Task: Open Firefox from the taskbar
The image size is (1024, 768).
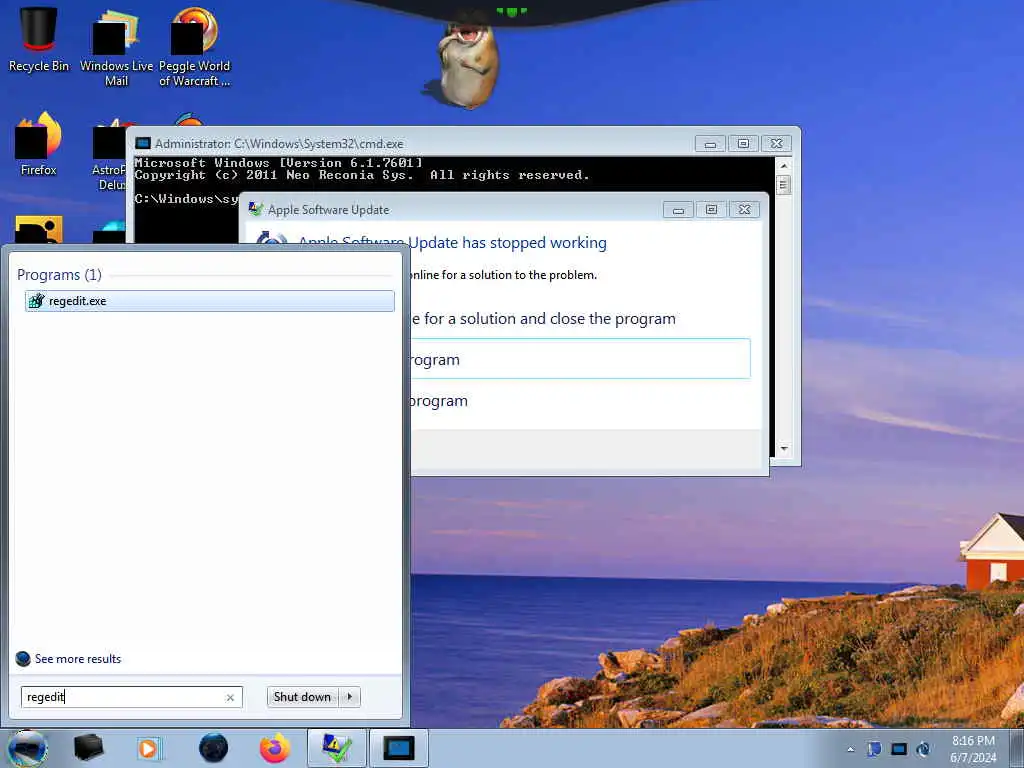Action: [275, 748]
